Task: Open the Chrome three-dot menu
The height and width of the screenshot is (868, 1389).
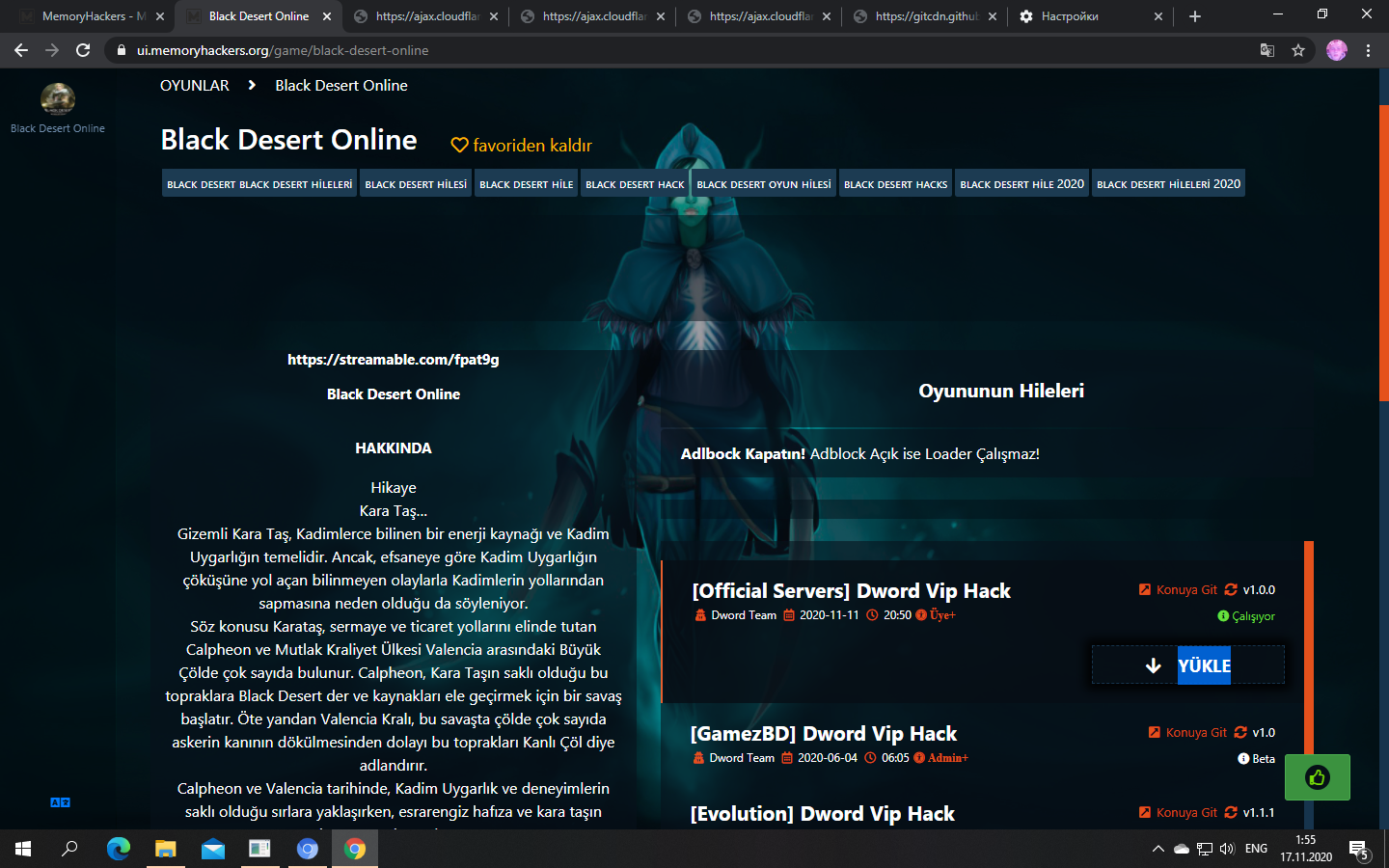Action: pyautogui.click(x=1368, y=50)
